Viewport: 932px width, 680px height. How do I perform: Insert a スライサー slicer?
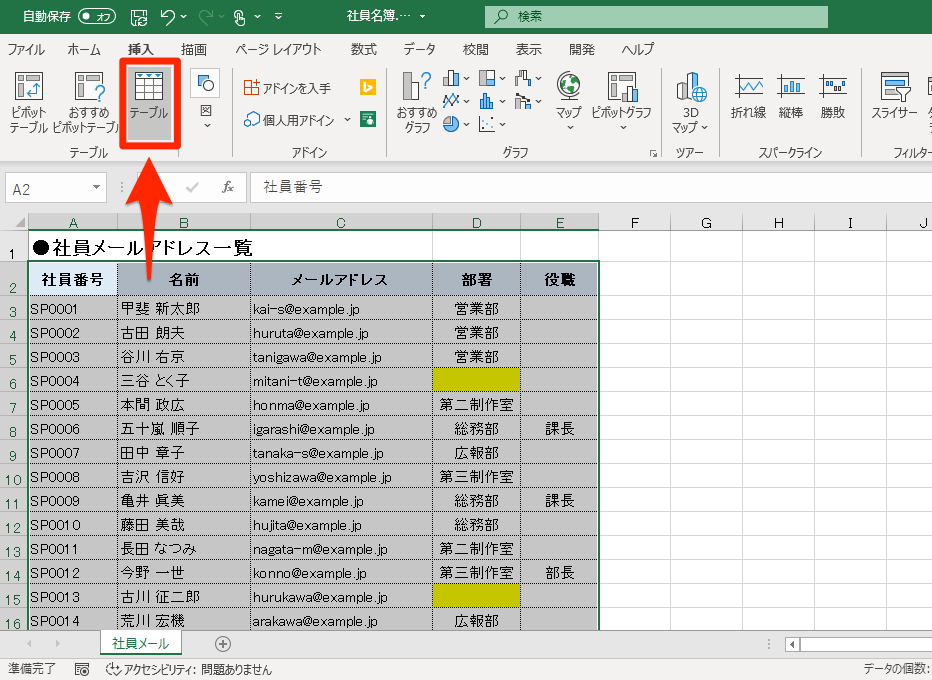895,96
